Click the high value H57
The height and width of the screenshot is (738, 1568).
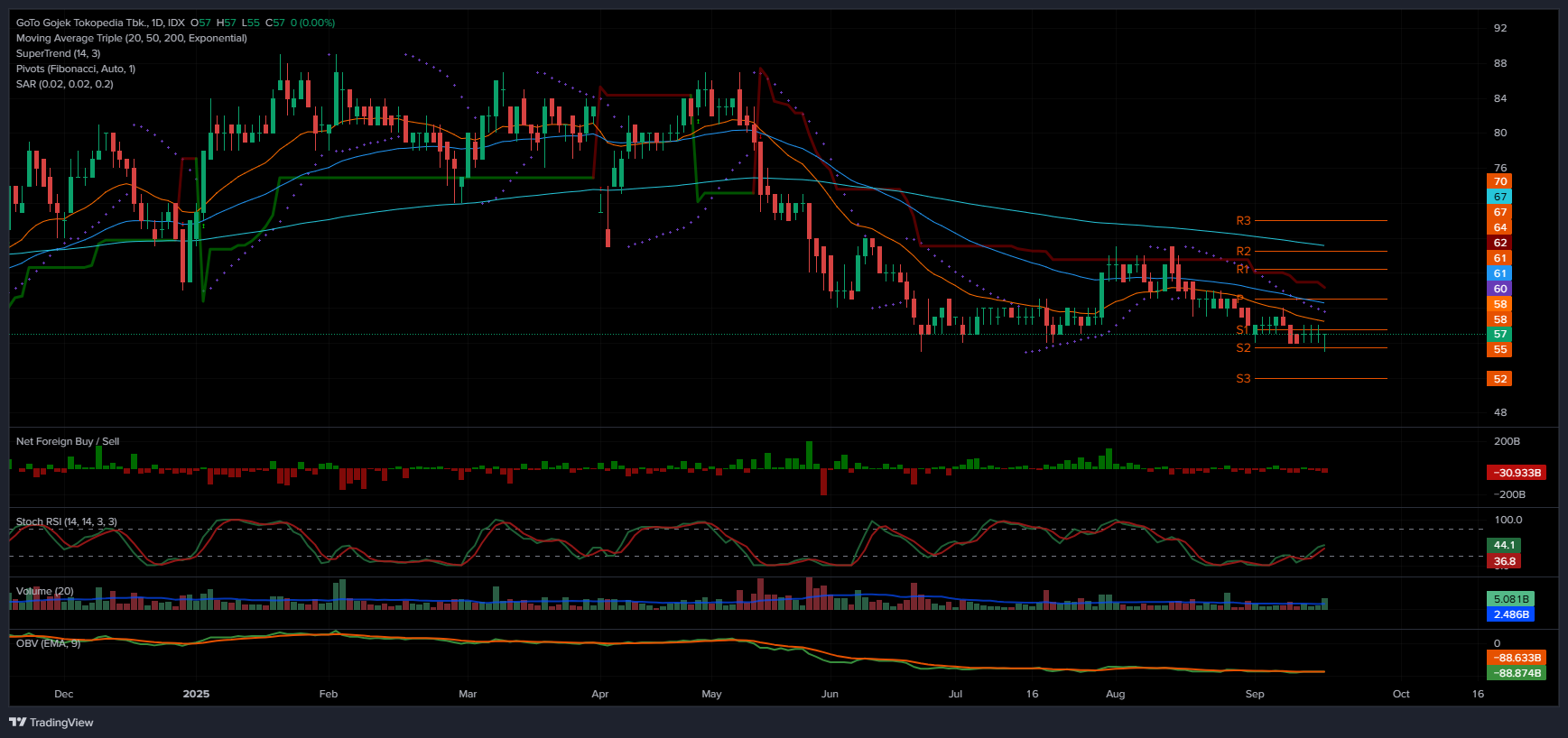226,23
